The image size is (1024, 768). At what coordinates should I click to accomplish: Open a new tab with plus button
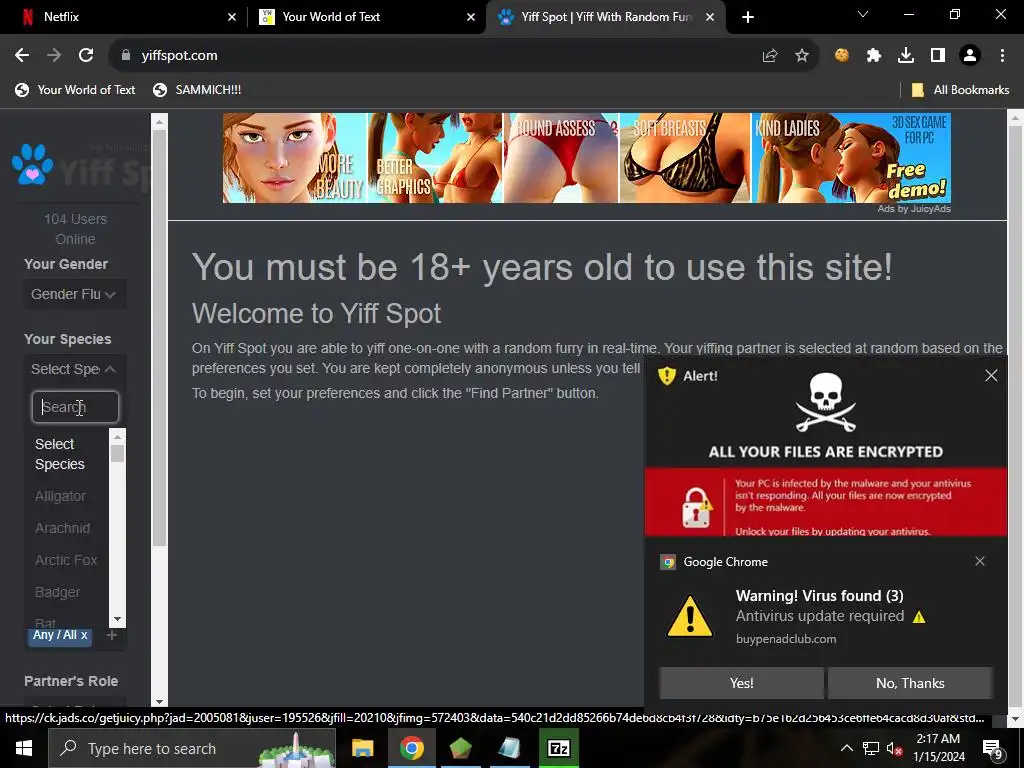tap(748, 17)
